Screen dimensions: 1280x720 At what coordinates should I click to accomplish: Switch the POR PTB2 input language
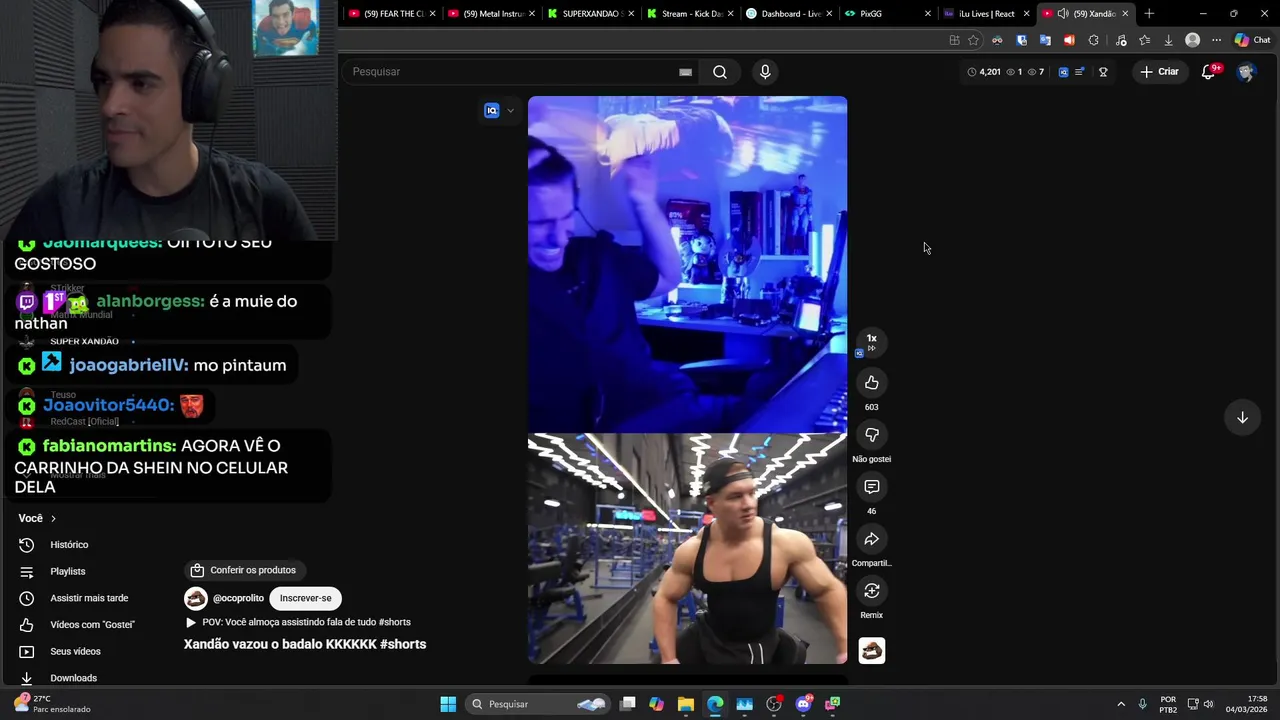[x=1168, y=704]
